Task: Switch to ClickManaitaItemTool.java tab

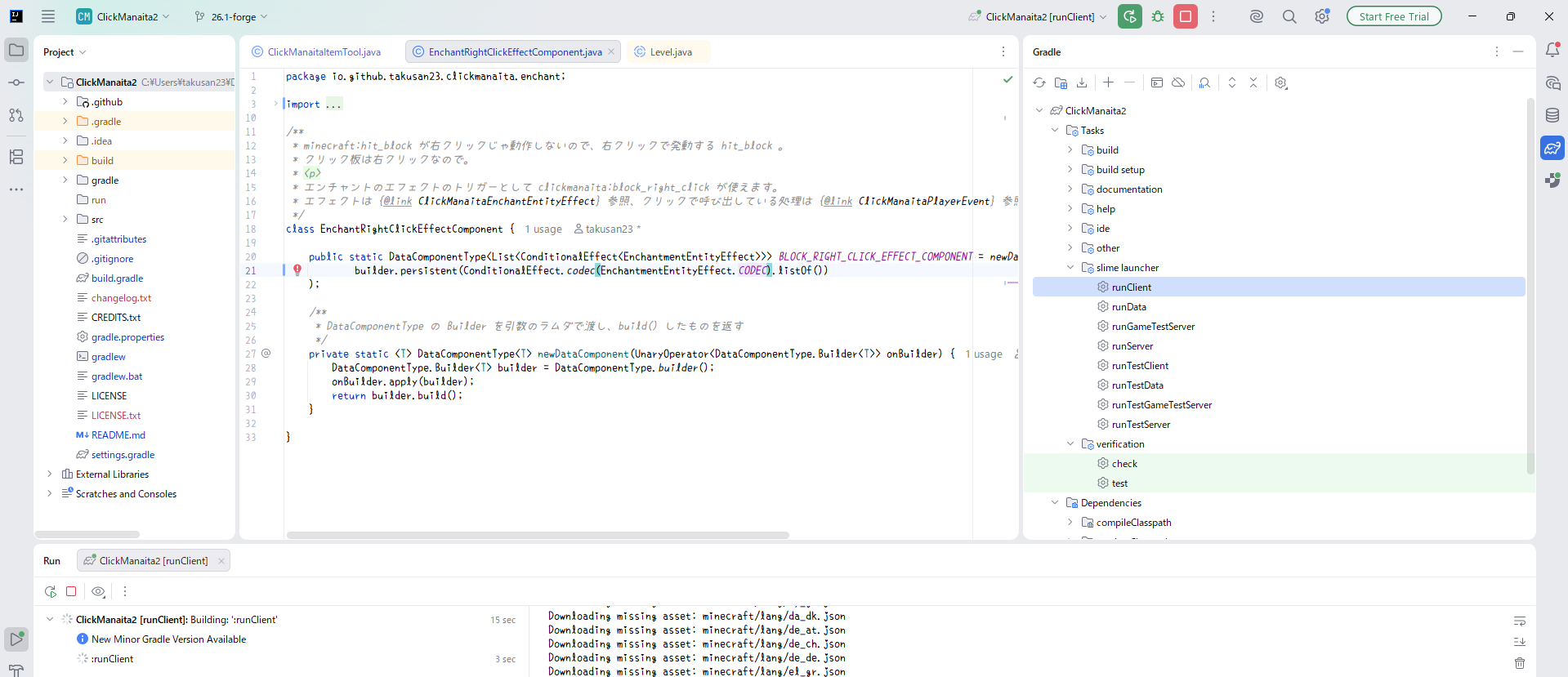Action: click(x=324, y=52)
